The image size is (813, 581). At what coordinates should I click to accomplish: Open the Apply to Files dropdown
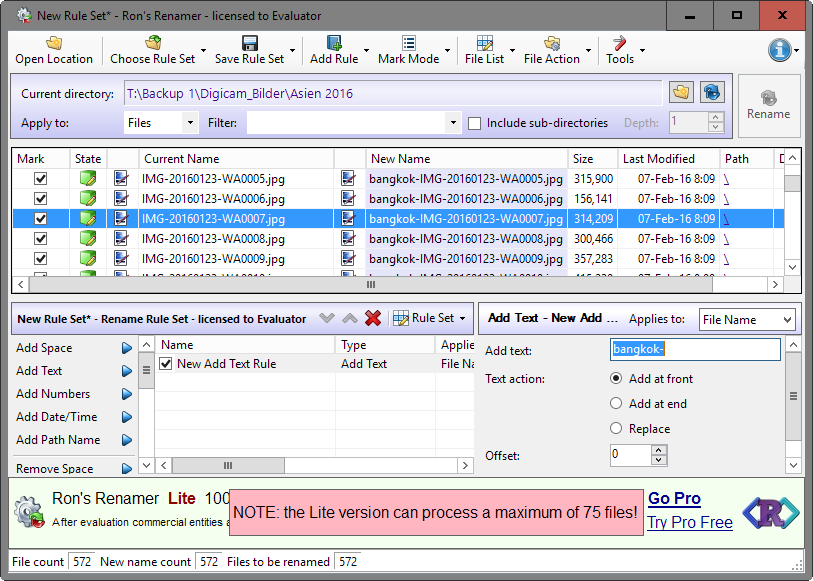pyautogui.click(x=190, y=123)
